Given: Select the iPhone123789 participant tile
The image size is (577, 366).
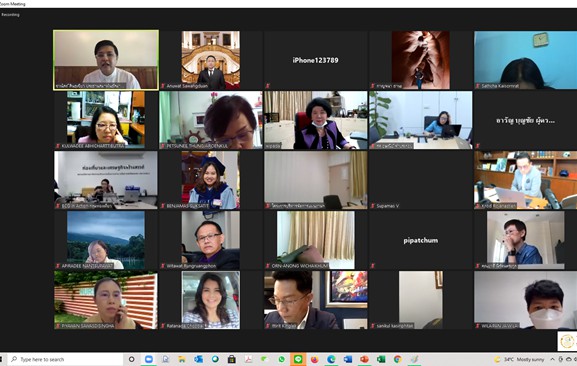Looking at the screenshot, I should coord(315,60).
